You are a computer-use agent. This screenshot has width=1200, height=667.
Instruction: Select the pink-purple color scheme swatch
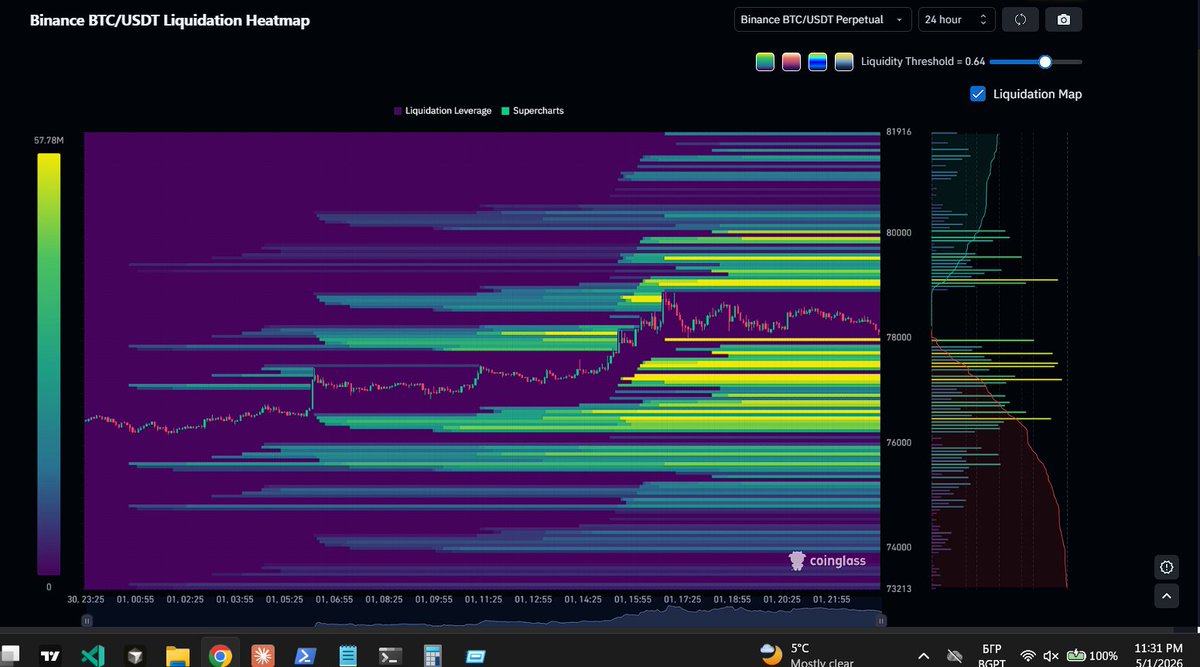(x=791, y=62)
